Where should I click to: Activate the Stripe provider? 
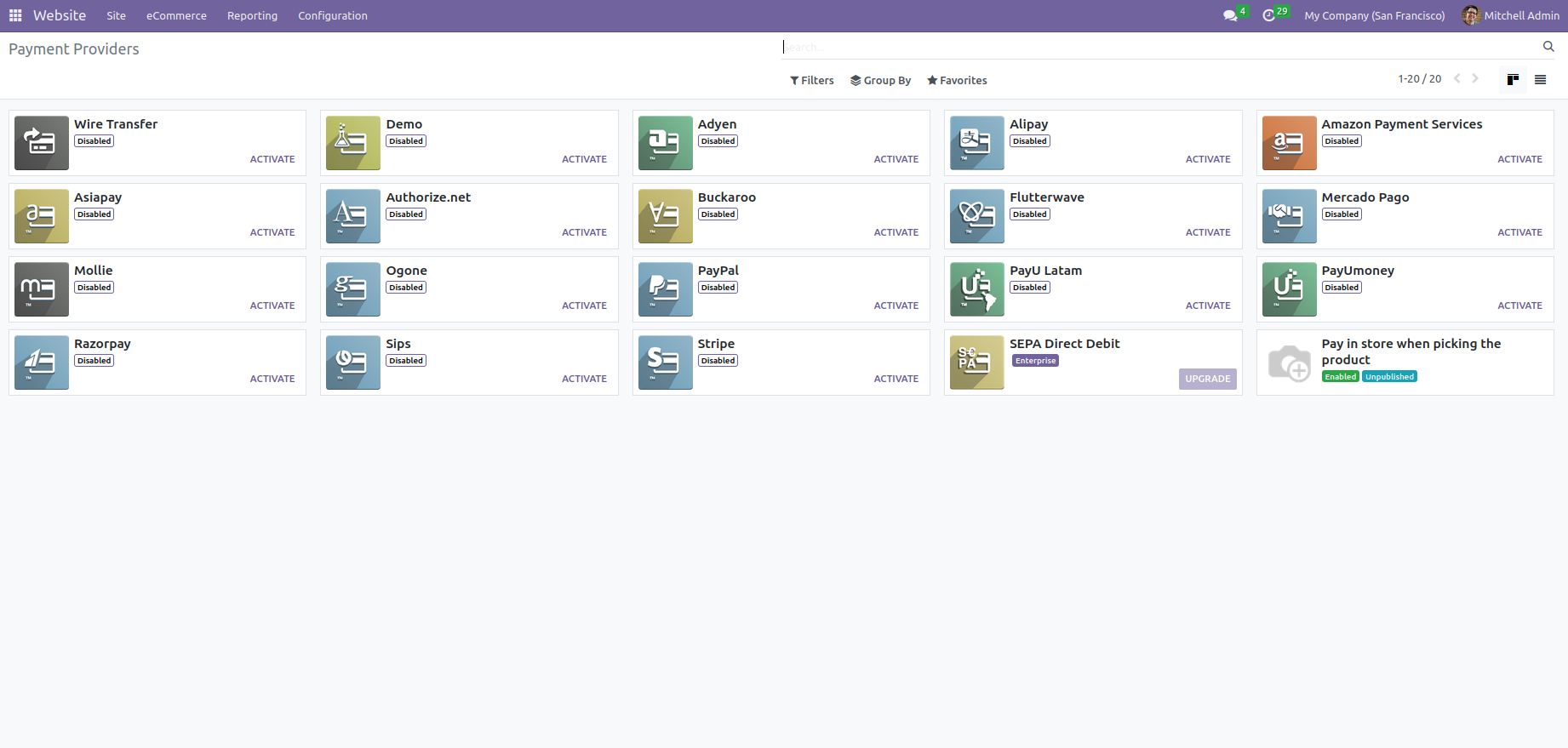pyautogui.click(x=896, y=379)
